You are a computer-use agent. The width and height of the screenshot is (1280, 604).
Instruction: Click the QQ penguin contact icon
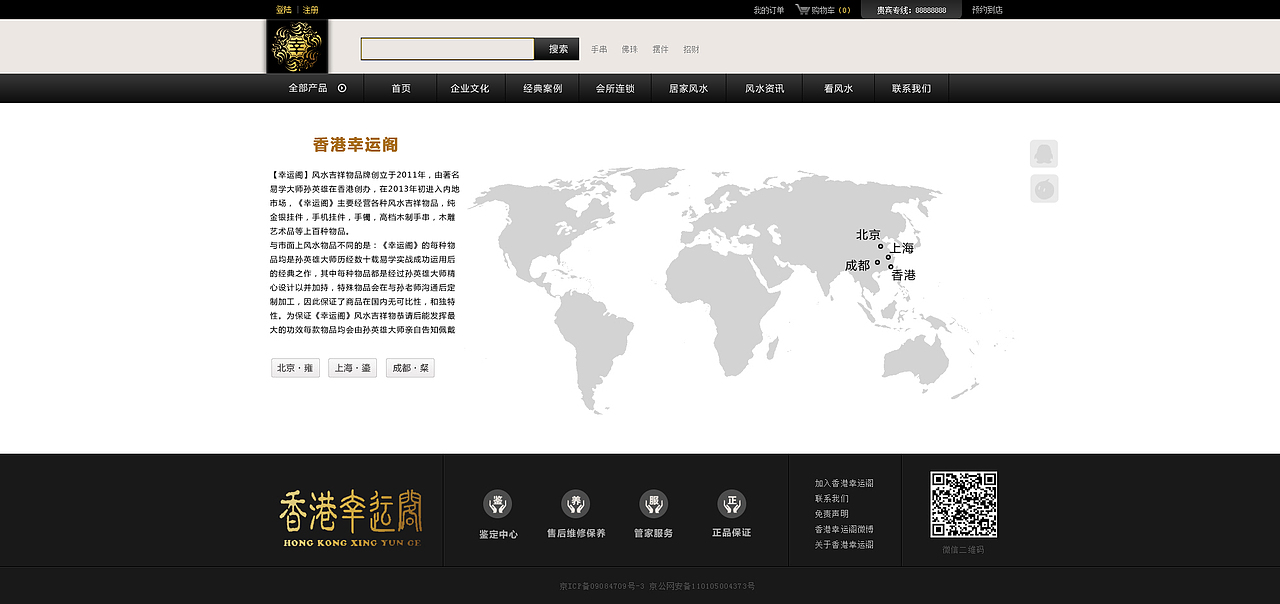pos(1044,154)
